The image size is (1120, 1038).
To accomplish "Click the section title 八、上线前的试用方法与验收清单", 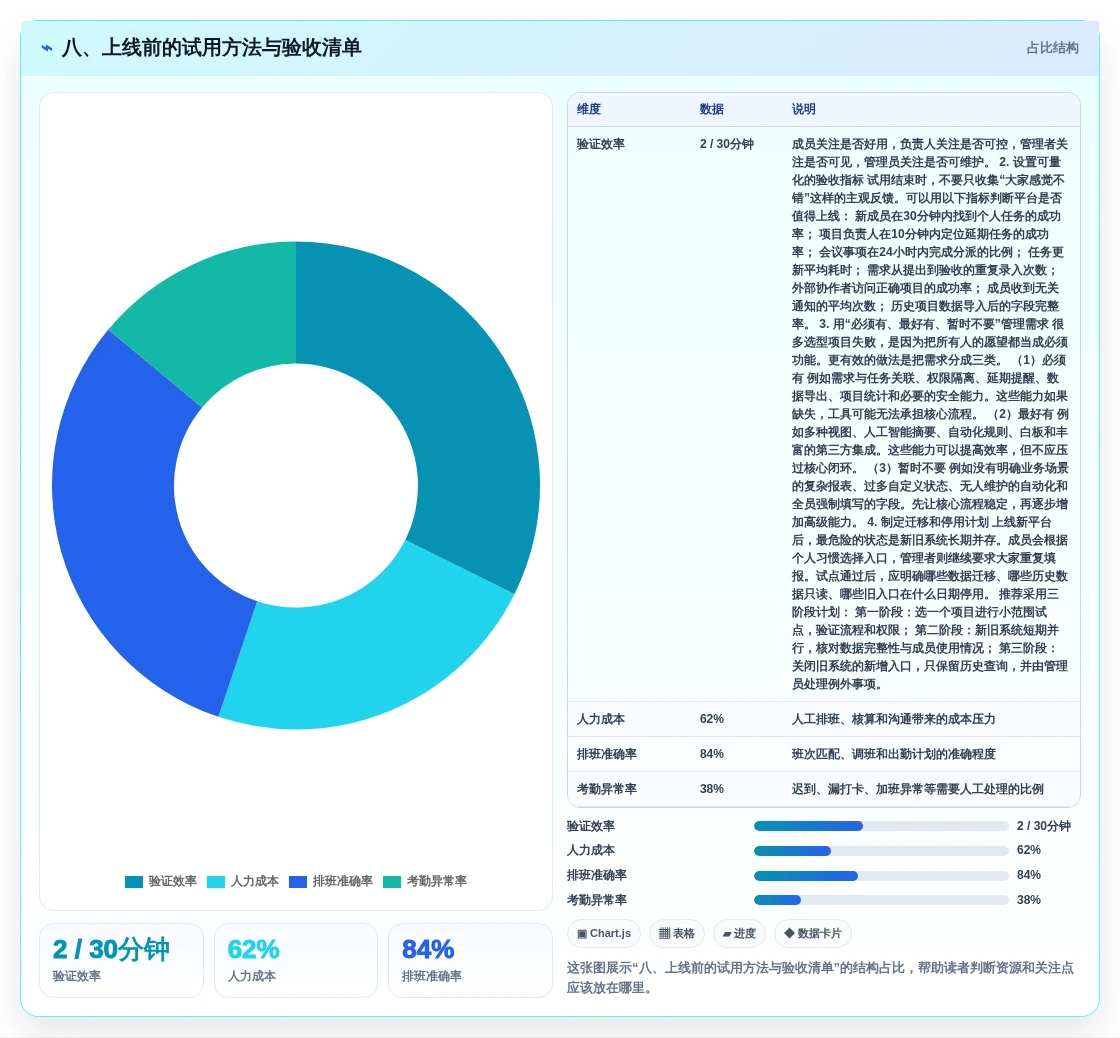I will (x=211, y=48).
